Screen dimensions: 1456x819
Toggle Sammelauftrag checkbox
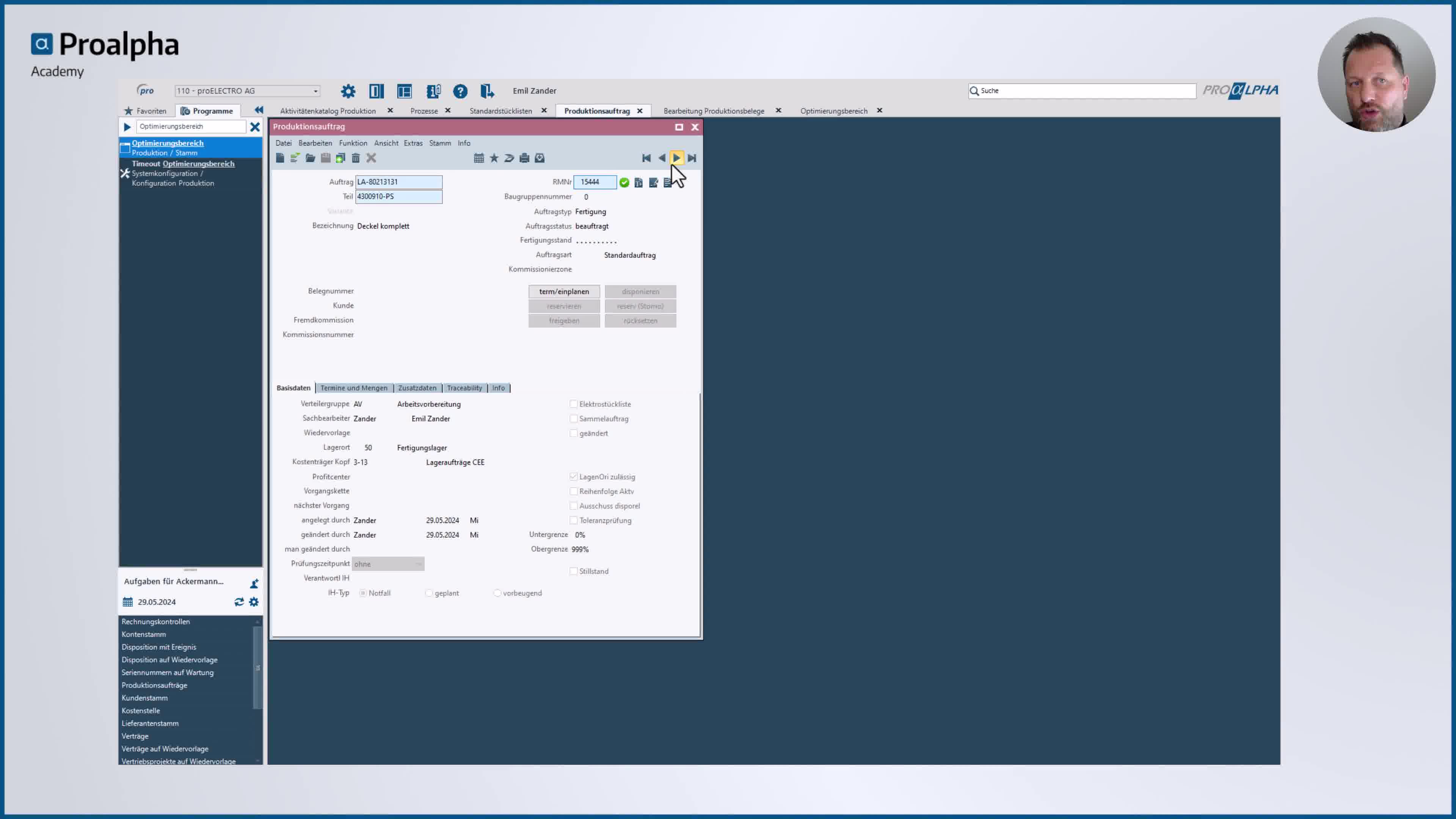[574, 419]
